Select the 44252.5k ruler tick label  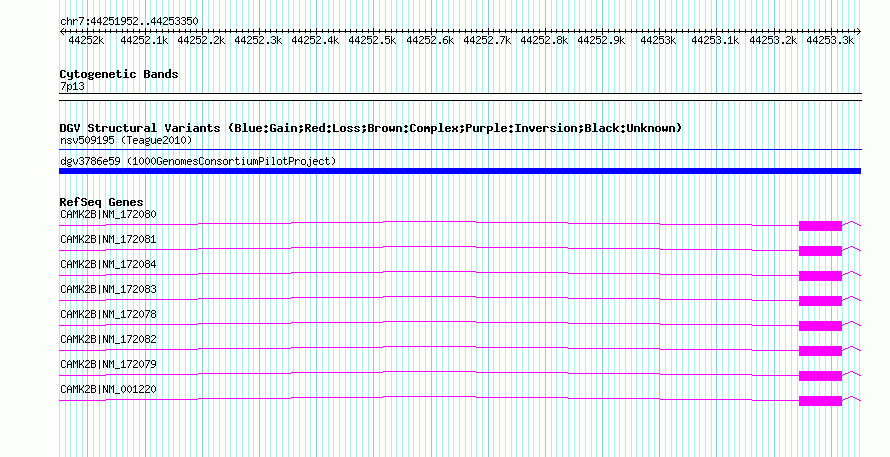coord(372,40)
